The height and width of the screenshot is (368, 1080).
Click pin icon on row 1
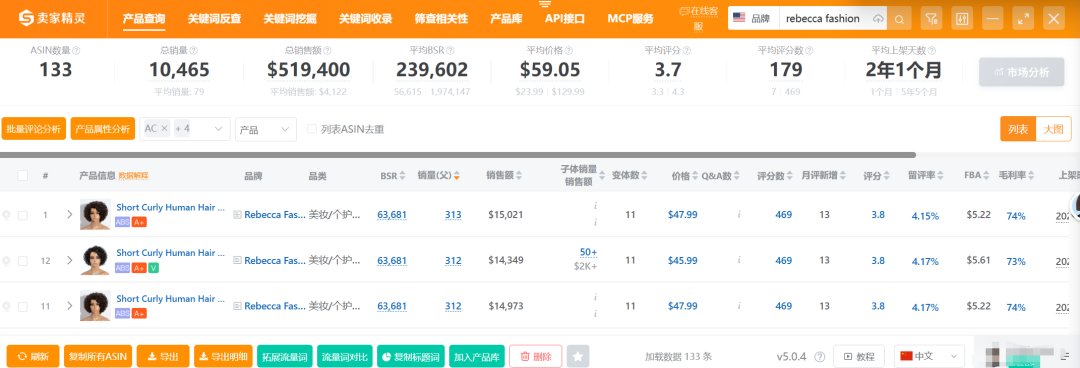tap(6, 215)
